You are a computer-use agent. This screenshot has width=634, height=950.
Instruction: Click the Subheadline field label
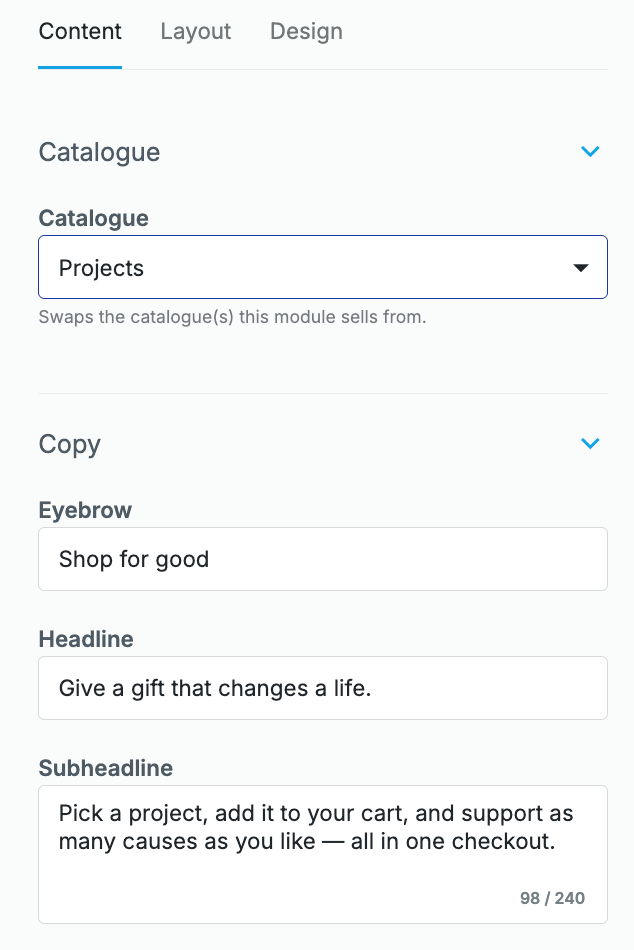(105, 768)
